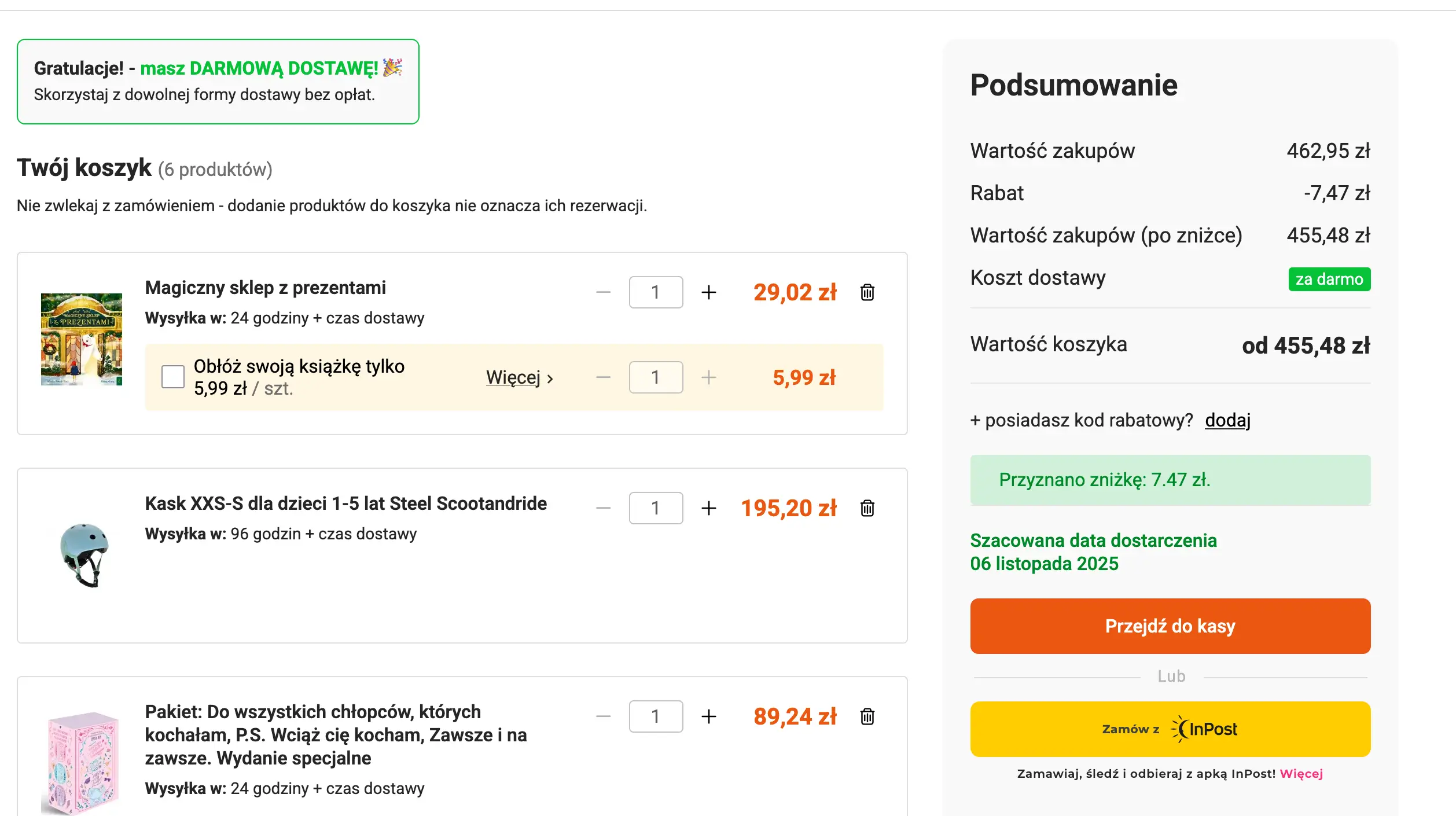The width and height of the screenshot is (1456, 816).
Task: Enable the book cover option checkbox
Action: (x=171, y=377)
